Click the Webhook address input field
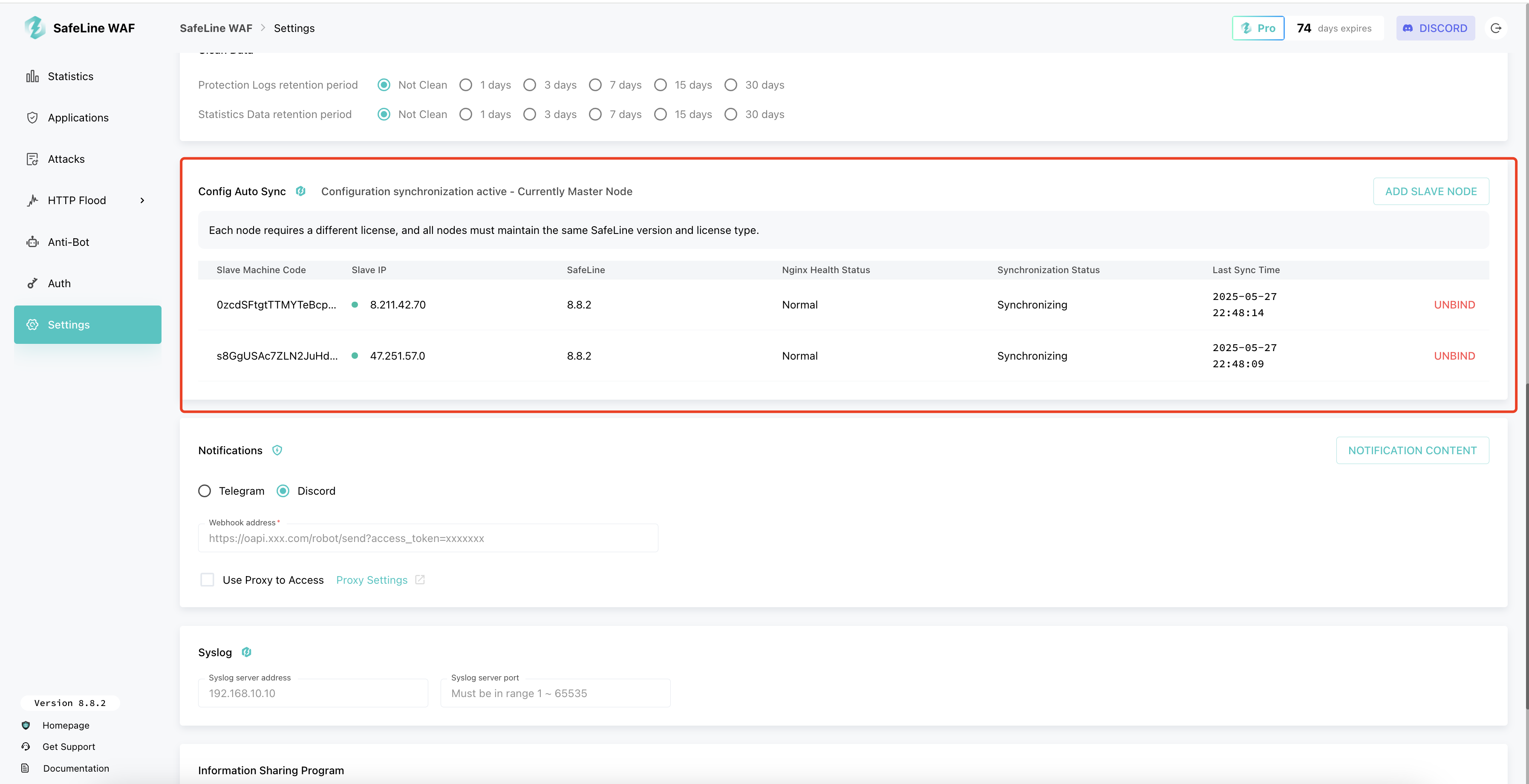The image size is (1529, 784). [x=428, y=538]
